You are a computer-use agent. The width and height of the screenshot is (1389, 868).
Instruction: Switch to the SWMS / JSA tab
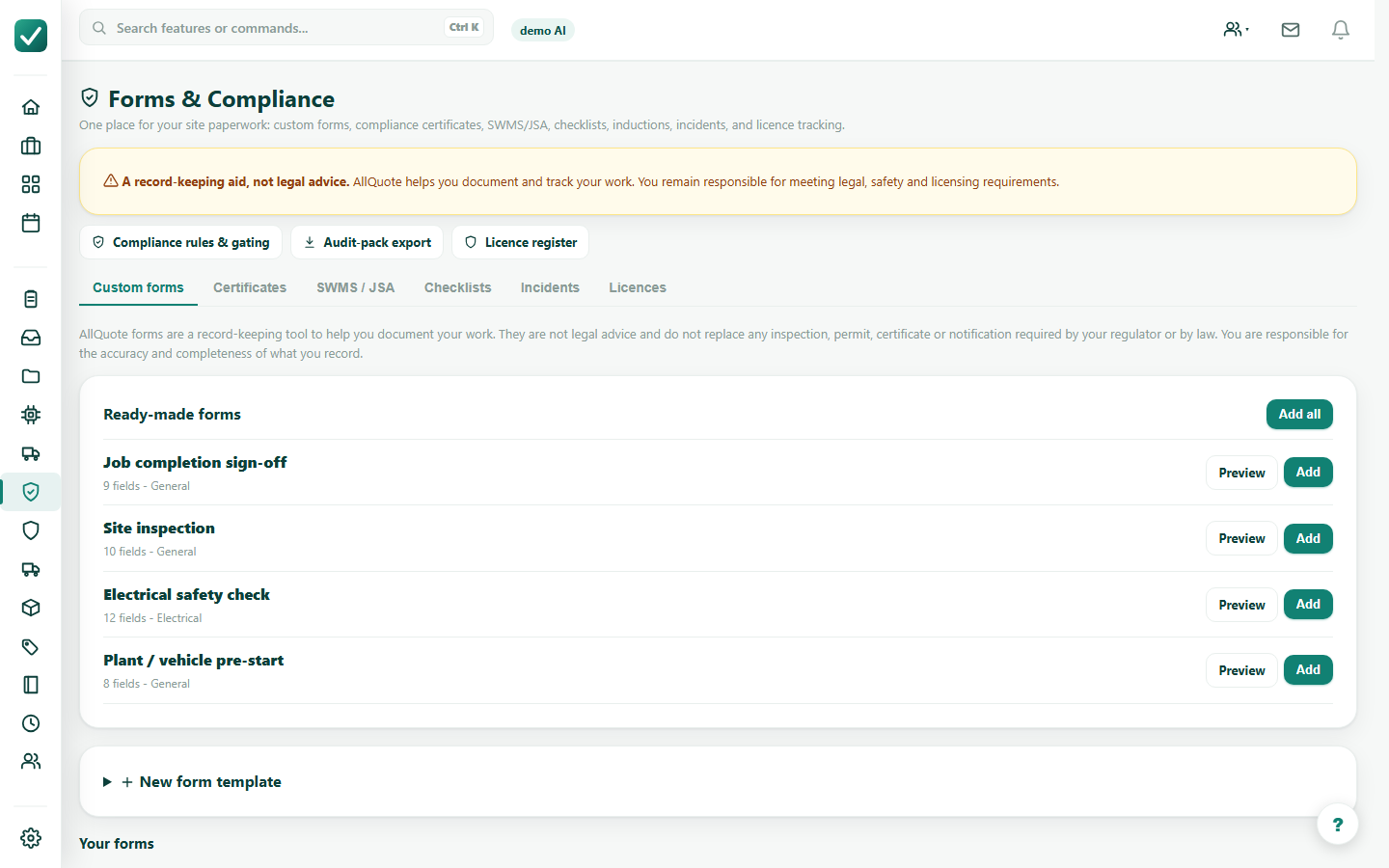356,287
